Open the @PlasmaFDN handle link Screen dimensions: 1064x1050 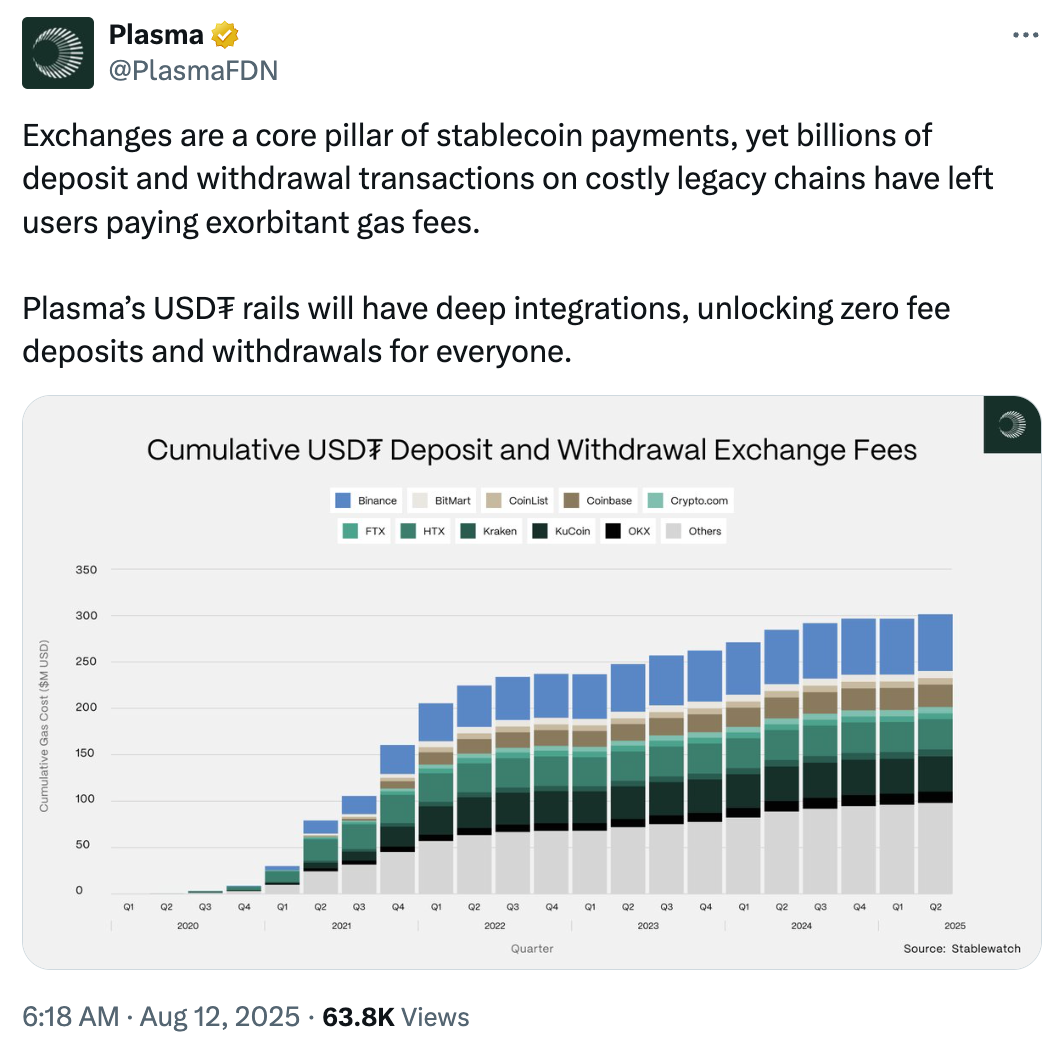point(193,70)
